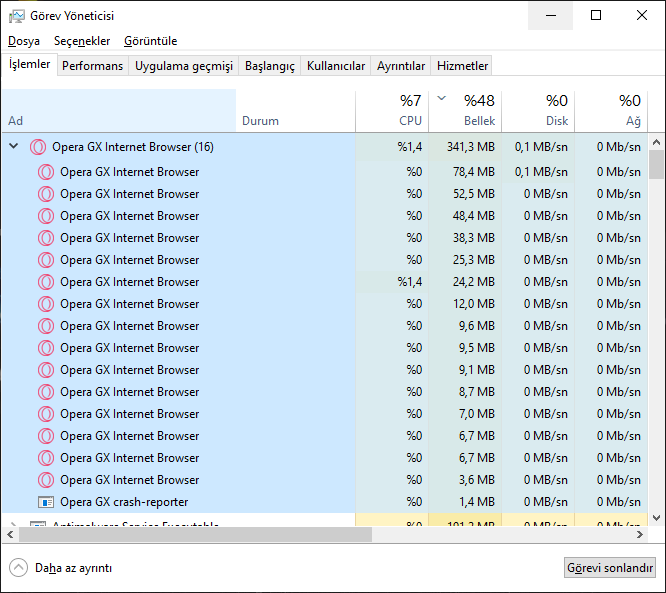
Task: Click the Opera icon in the 9,1 MB row
Action: point(46,370)
